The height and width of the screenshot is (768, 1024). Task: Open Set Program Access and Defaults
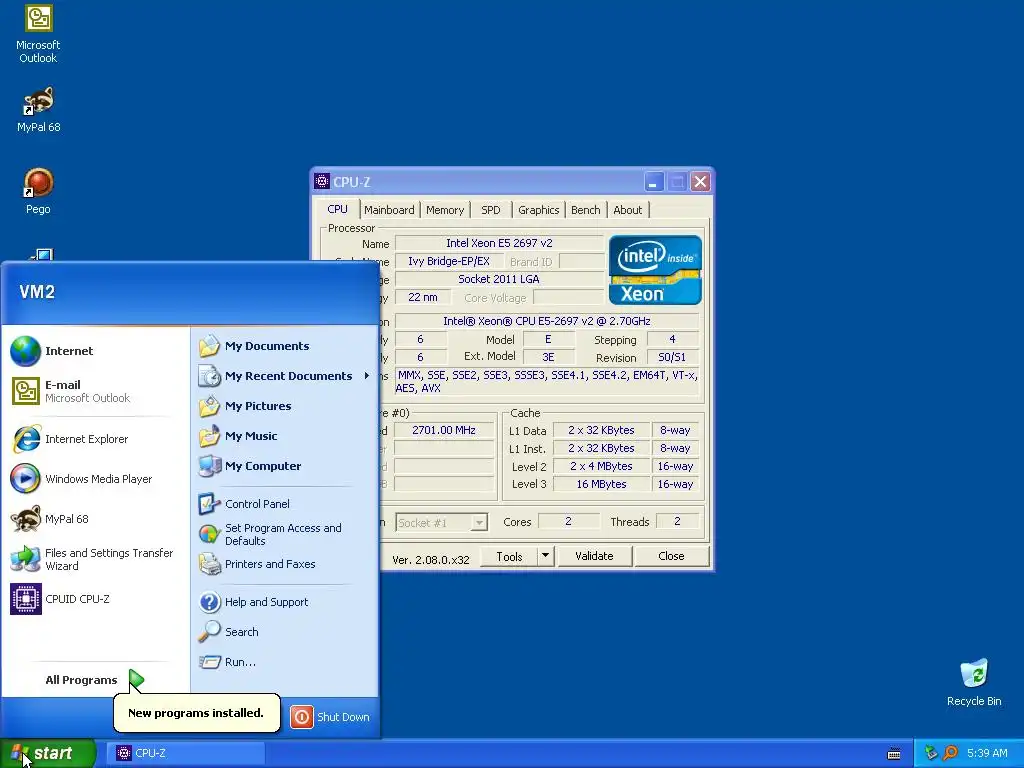[x=285, y=534]
